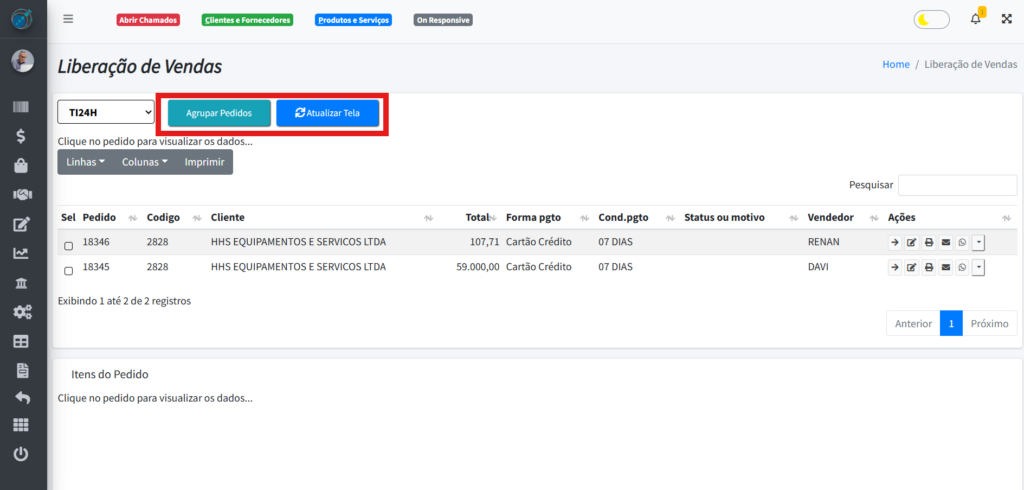Click the edit icon for order 18345
The width and height of the screenshot is (1024, 490).
click(911, 267)
